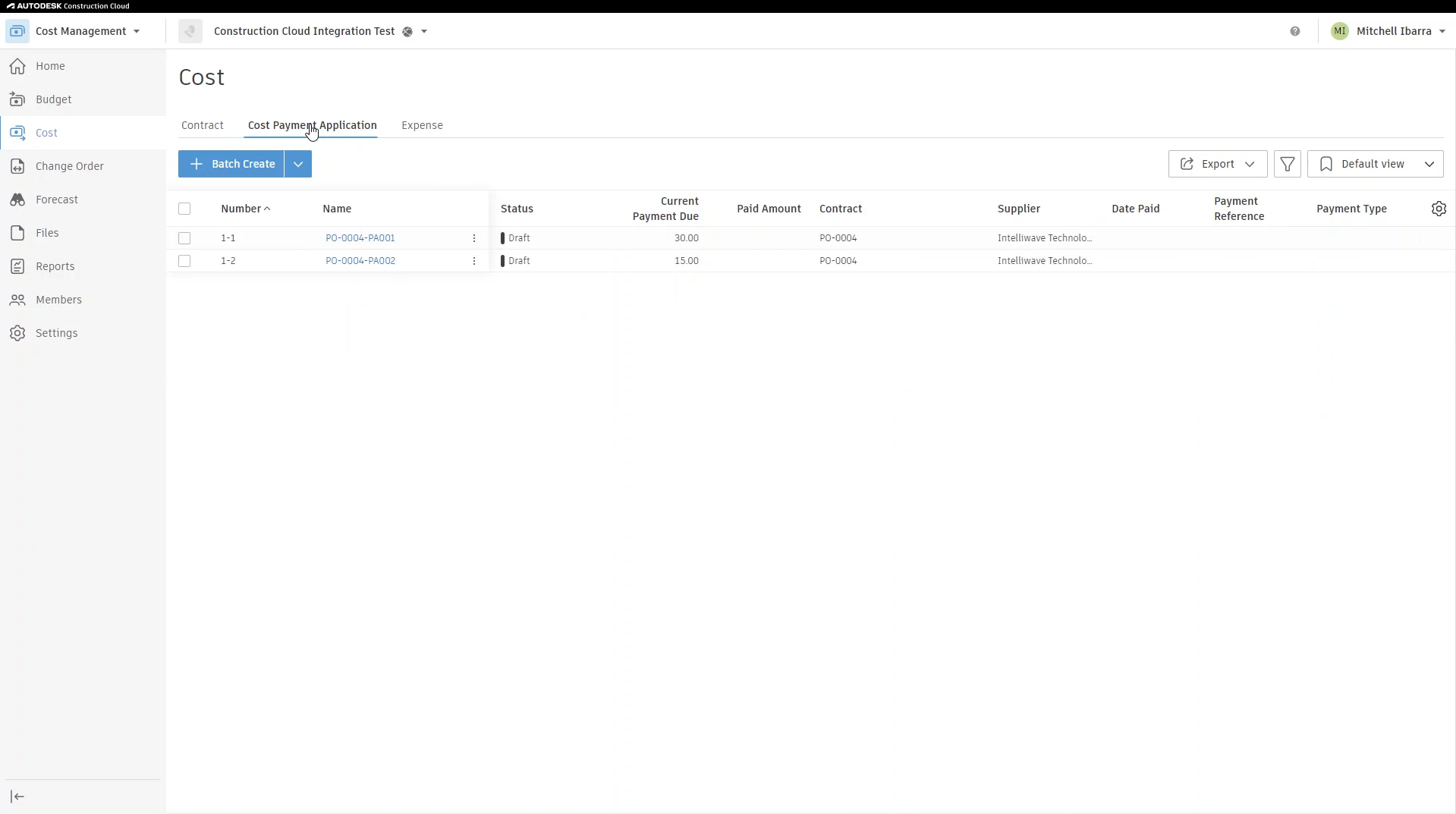Click the Paid Amount column header
The width and height of the screenshot is (1456, 814).
769,209
